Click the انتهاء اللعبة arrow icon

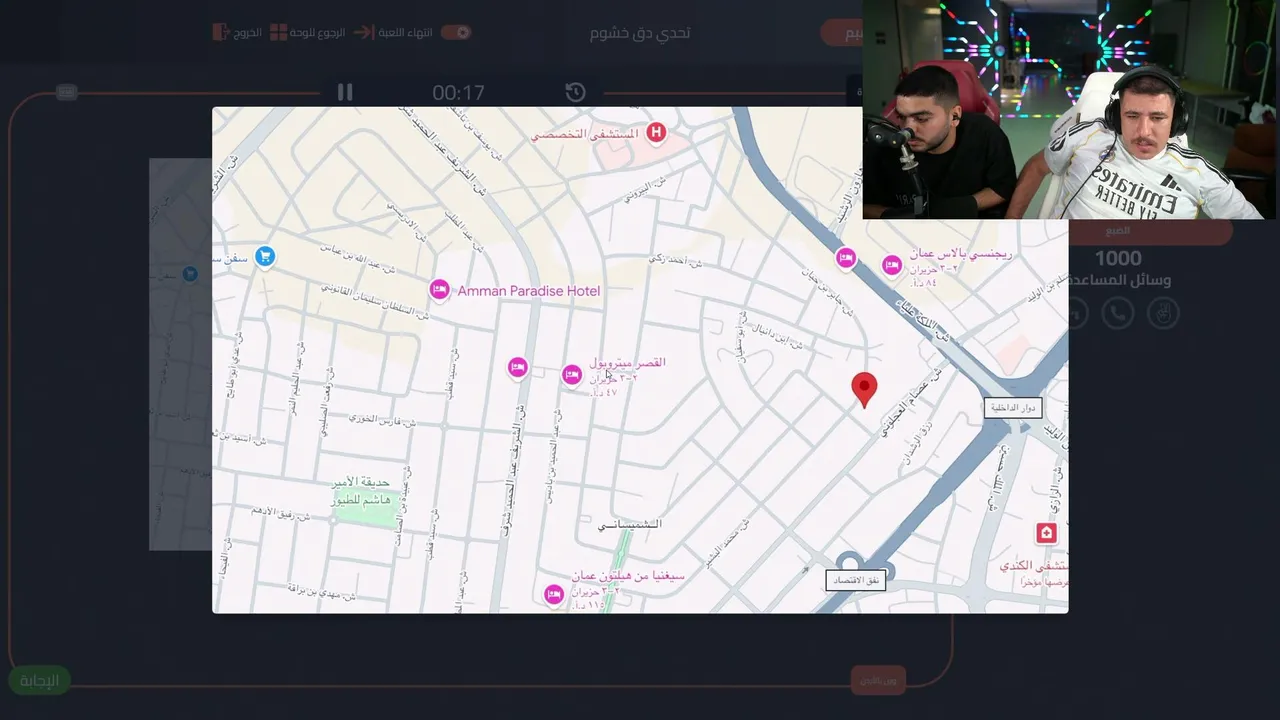click(x=363, y=32)
